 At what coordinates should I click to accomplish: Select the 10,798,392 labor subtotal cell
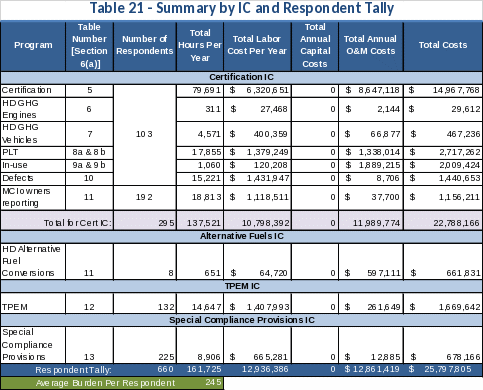click(x=257, y=220)
